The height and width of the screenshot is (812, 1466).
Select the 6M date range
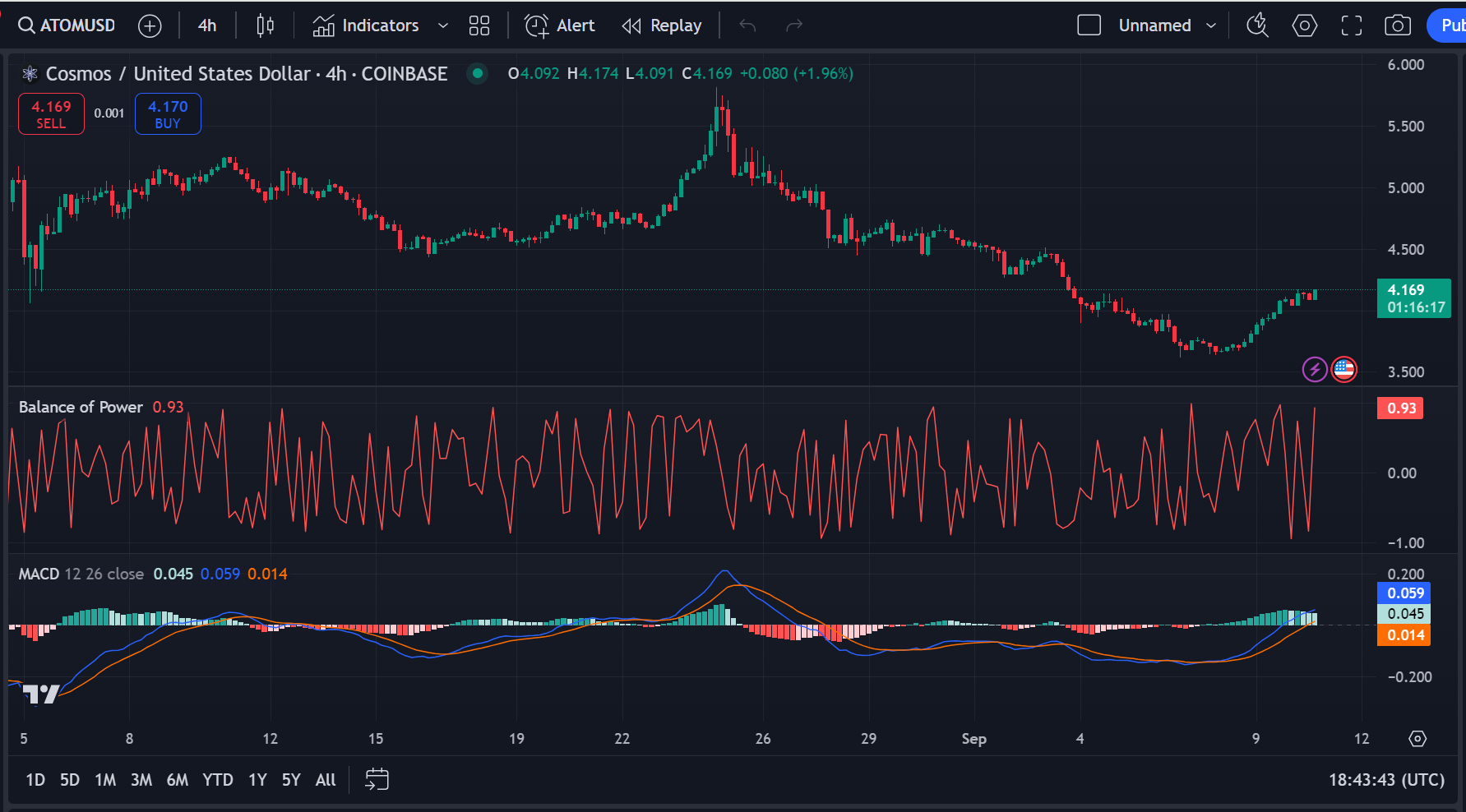[x=178, y=780]
